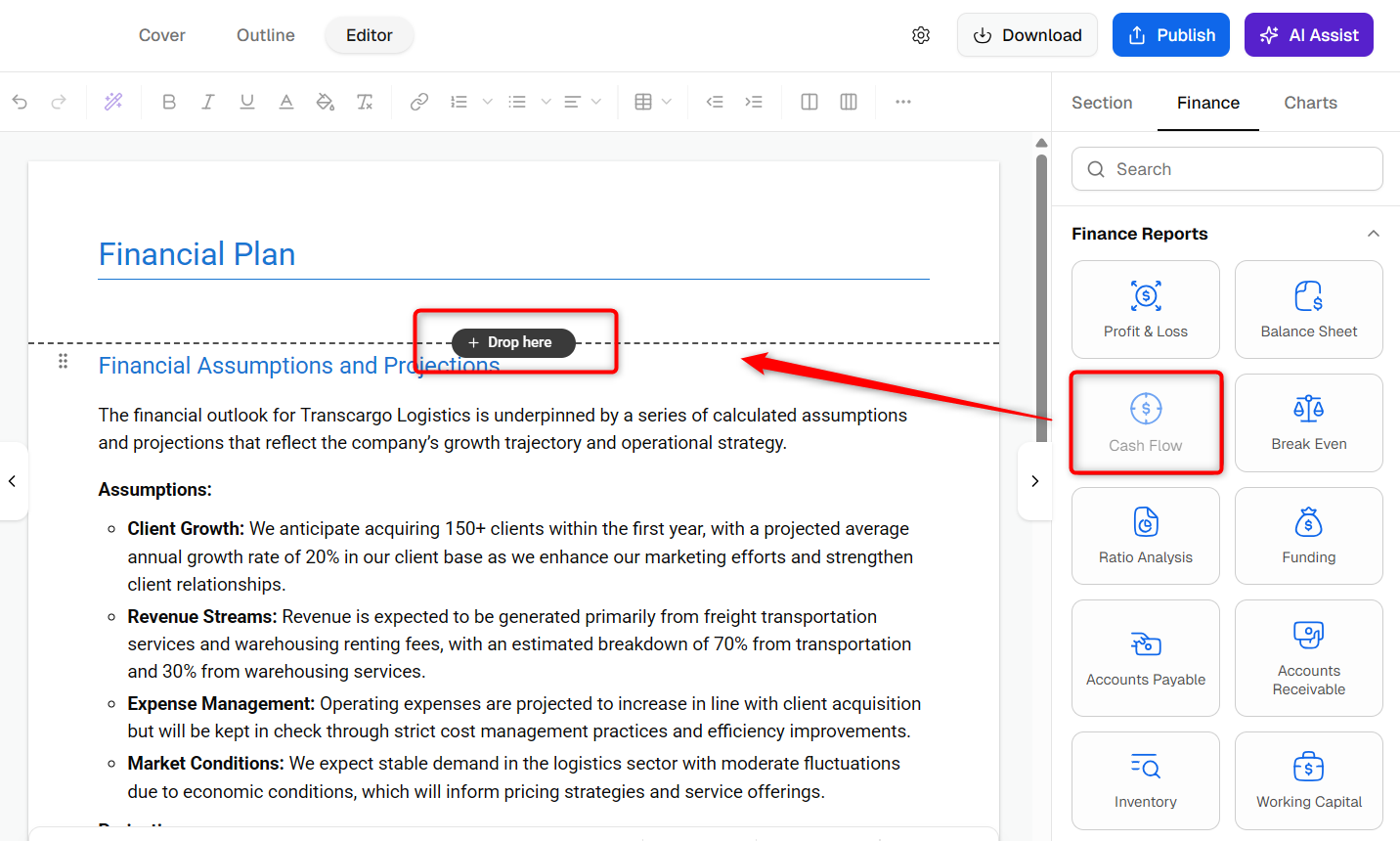Switch to the Outline tab
This screenshot has height=841, width=1400.
coord(266,35)
